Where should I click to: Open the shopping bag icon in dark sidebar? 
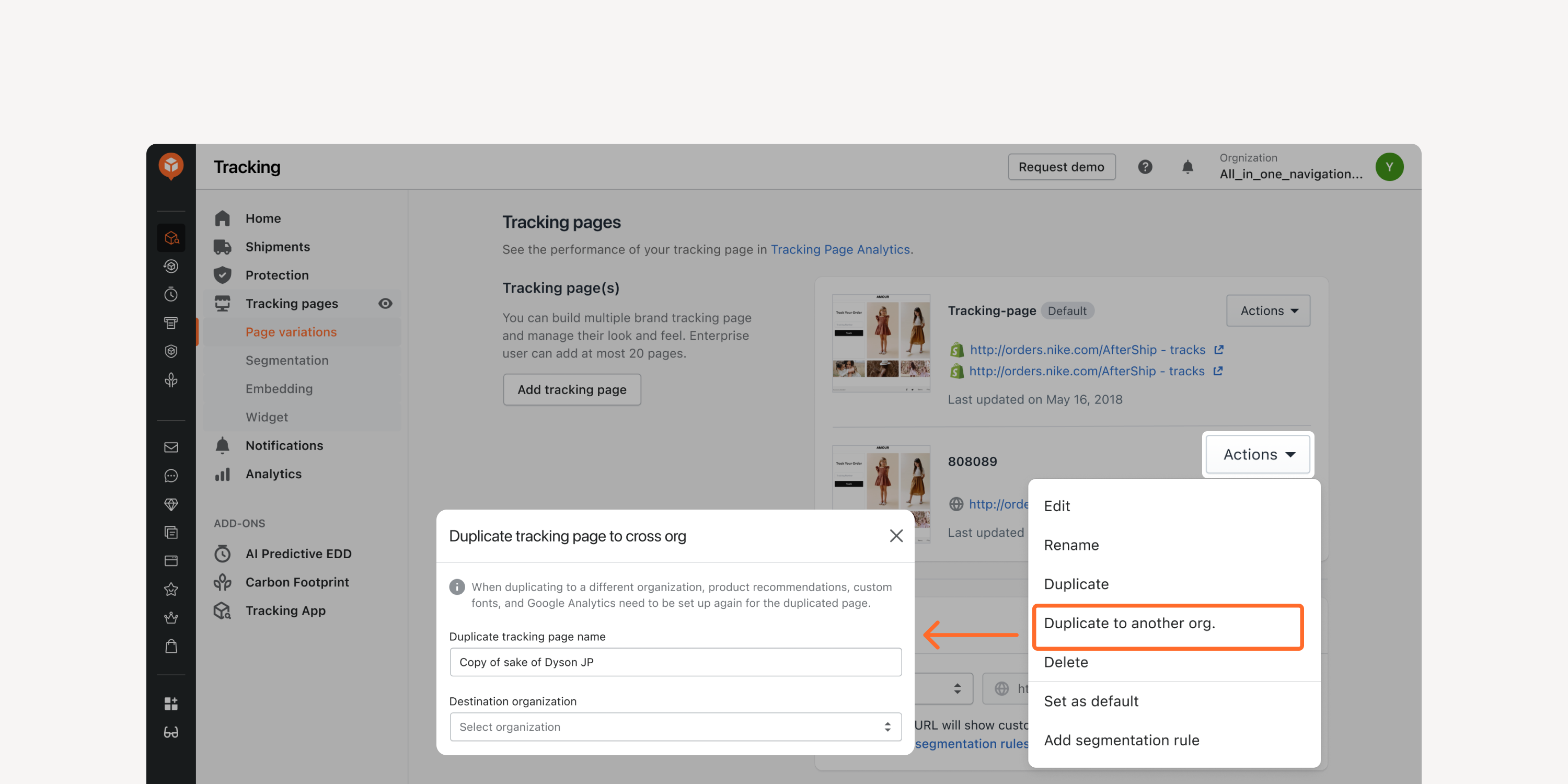[171, 646]
